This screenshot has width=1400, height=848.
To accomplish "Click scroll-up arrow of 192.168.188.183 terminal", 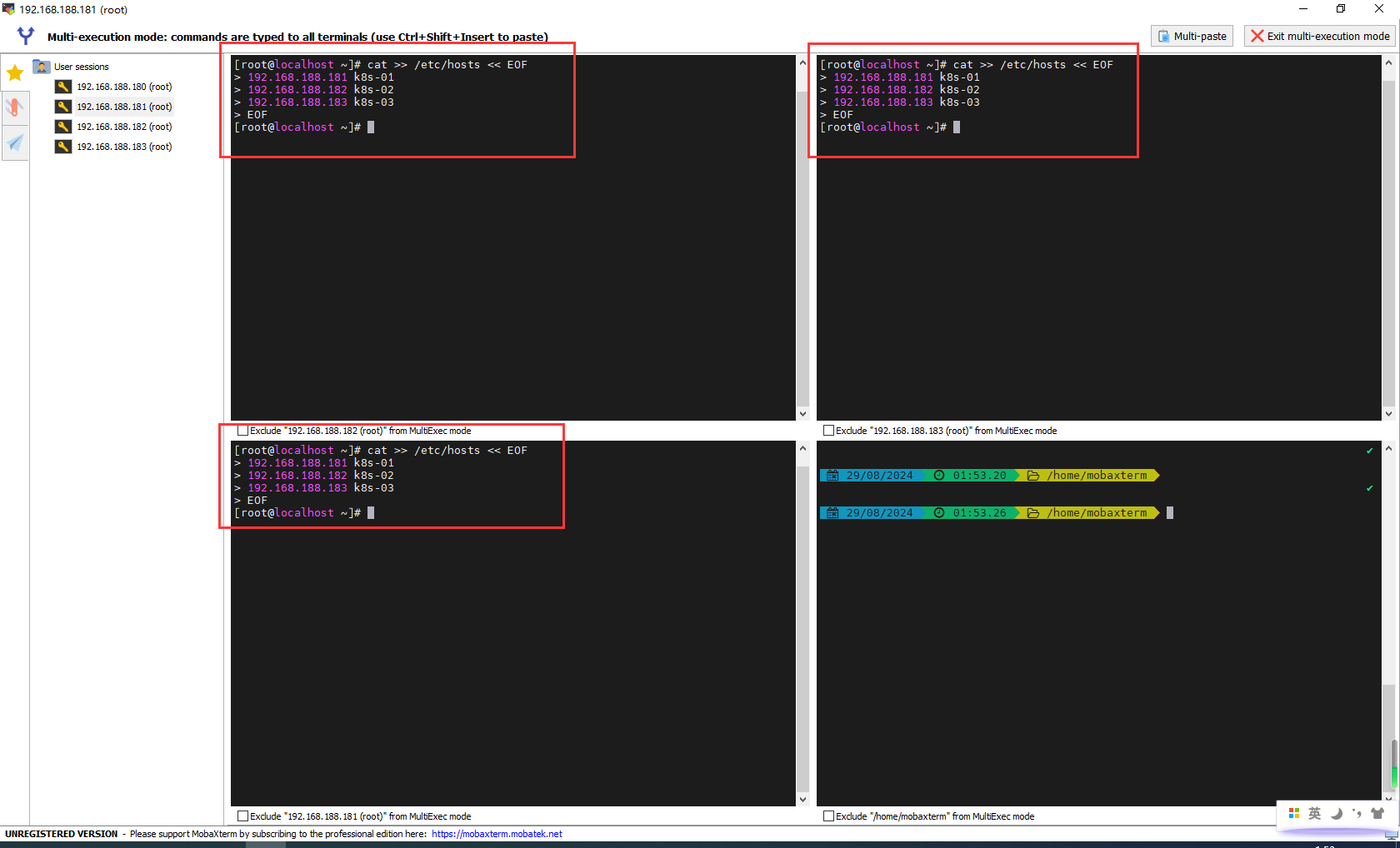I will [x=1388, y=62].
